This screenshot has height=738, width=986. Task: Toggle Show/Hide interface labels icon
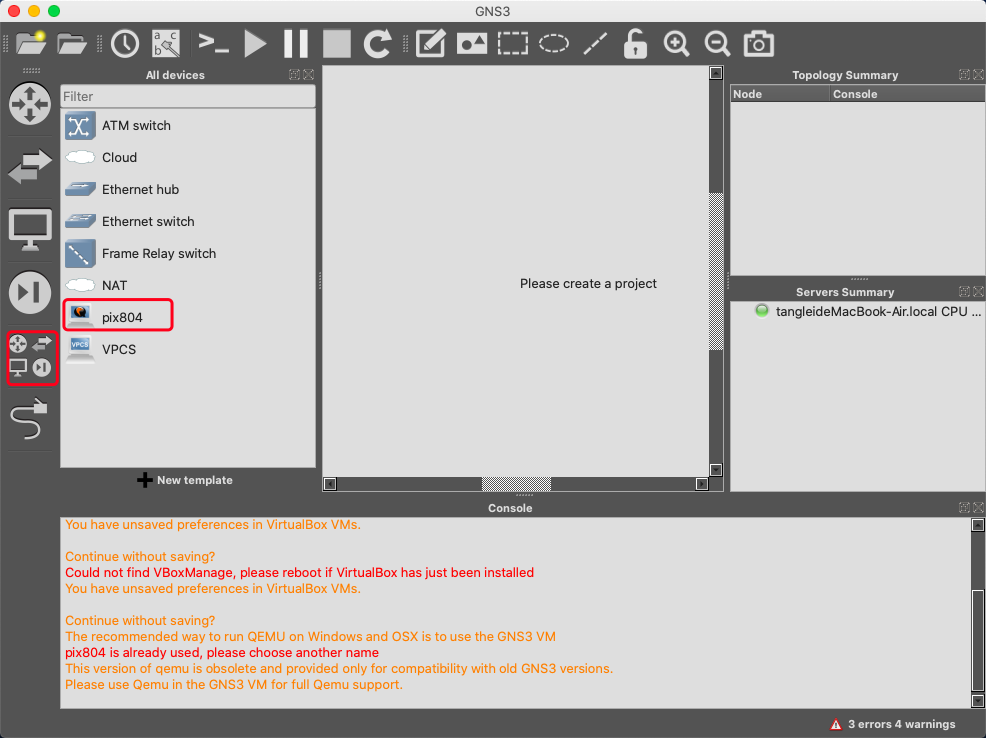click(167, 43)
